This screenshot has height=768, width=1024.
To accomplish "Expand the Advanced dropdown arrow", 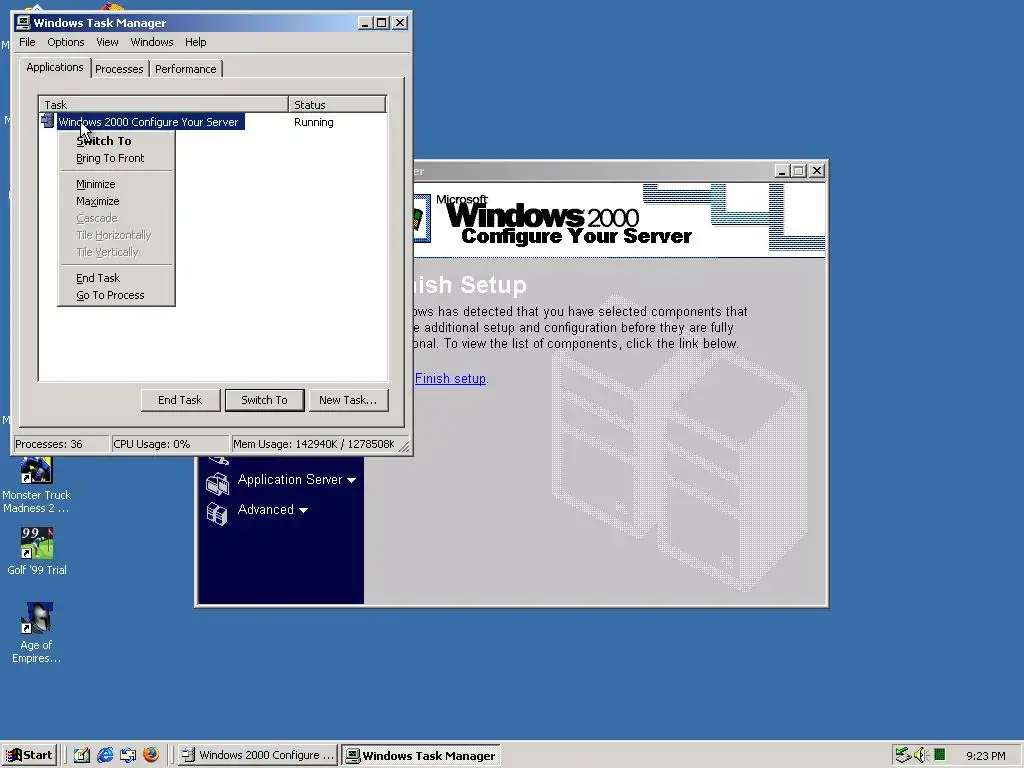I will (x=303, y=510).
